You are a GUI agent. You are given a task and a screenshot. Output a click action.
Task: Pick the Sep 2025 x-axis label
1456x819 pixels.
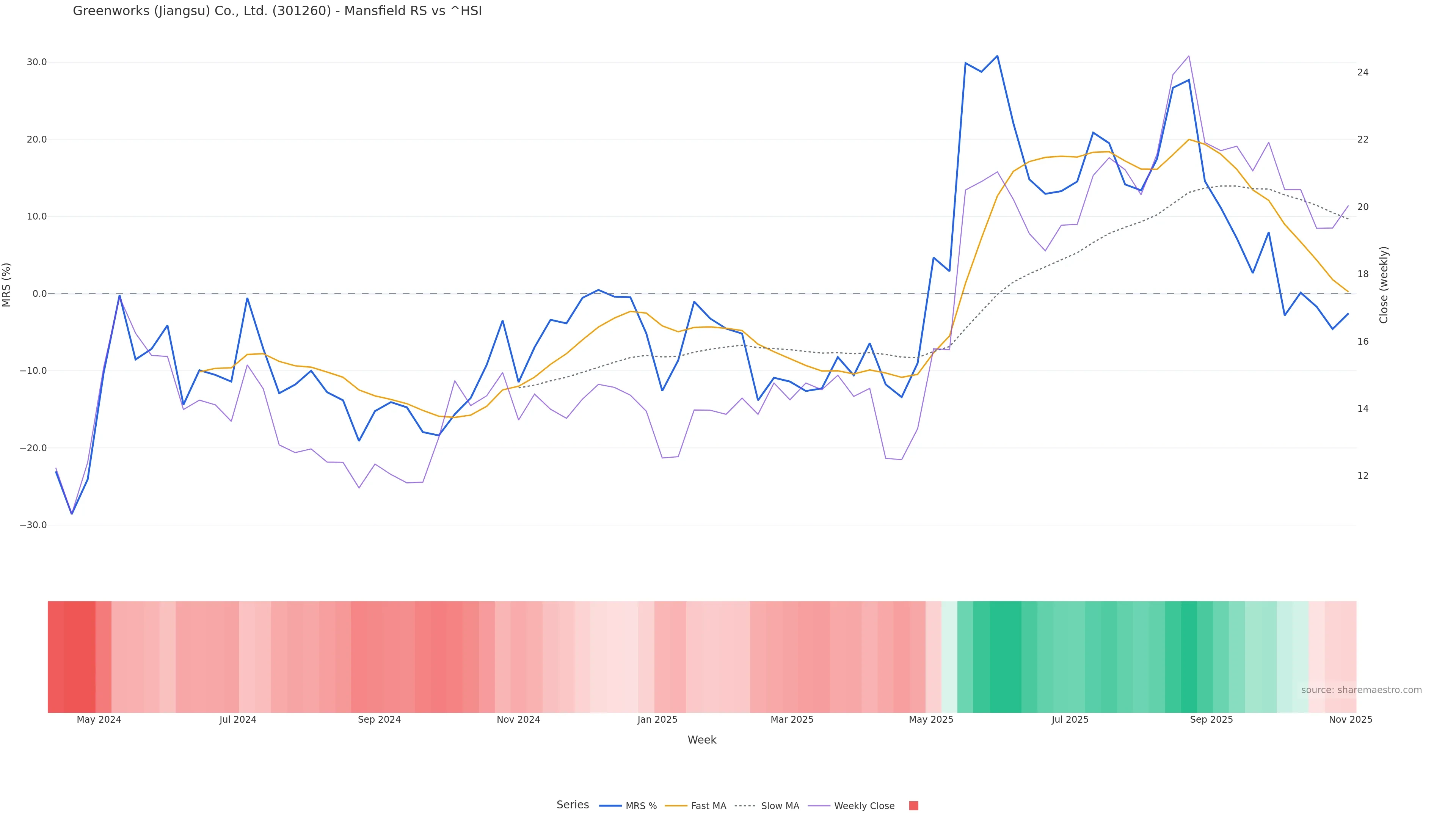[x=1211, y=720]
